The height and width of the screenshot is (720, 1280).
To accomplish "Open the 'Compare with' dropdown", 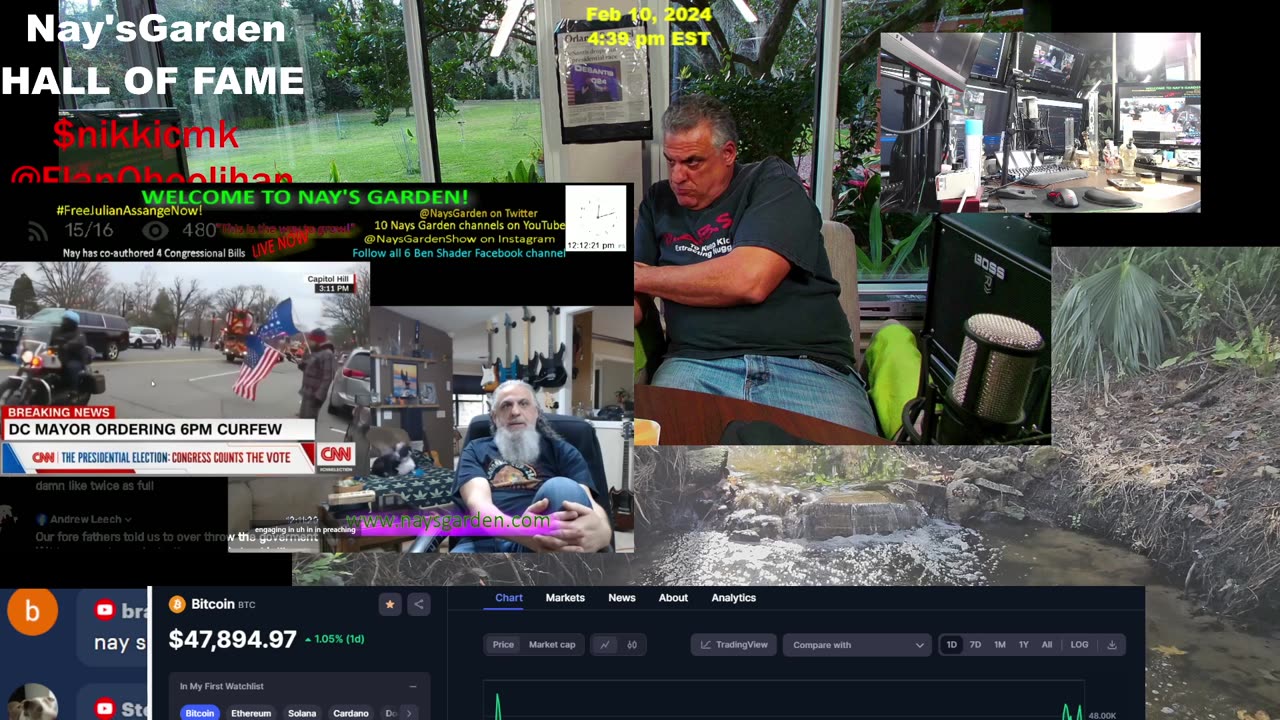I will [x=857, y=645].
